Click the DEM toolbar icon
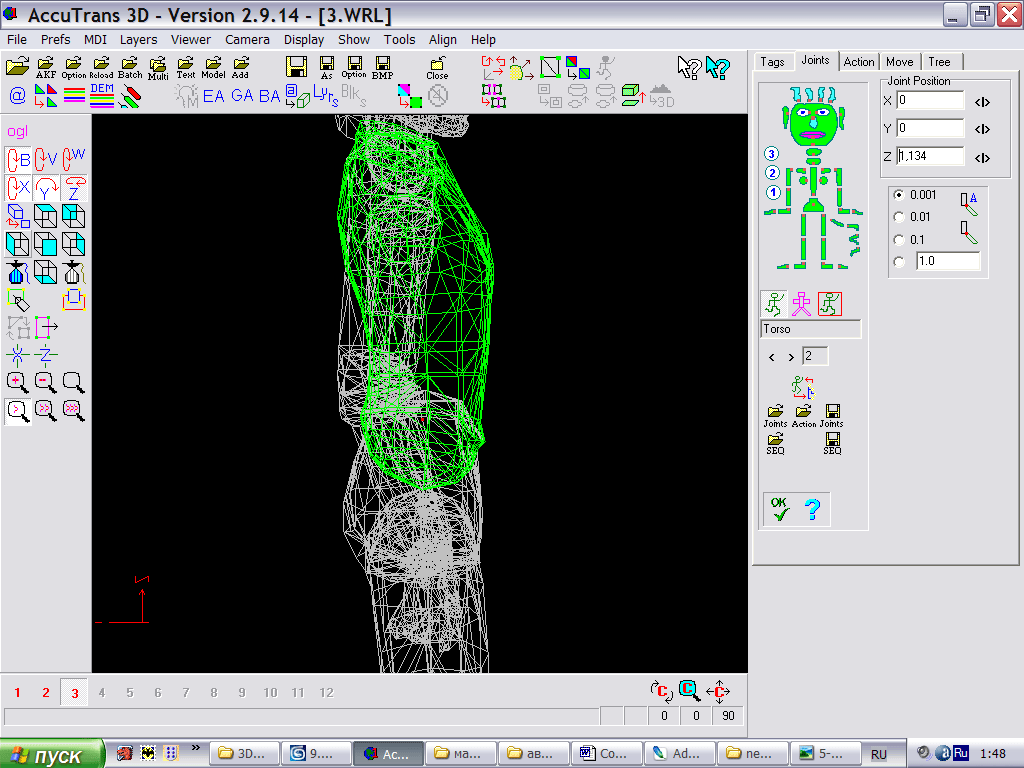This screenshot has width=1024, height=768. 102,96
